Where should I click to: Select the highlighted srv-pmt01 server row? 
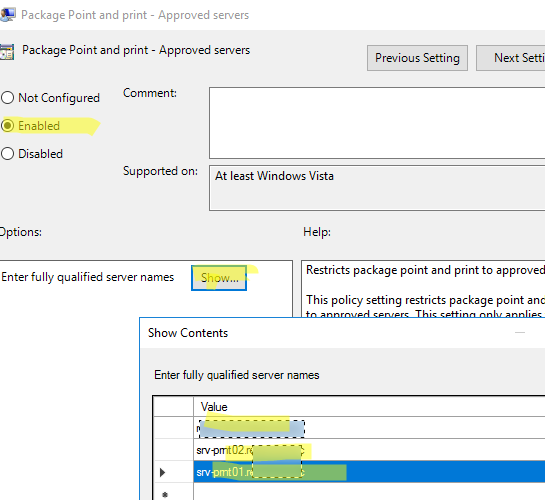(x=369, y=472)
